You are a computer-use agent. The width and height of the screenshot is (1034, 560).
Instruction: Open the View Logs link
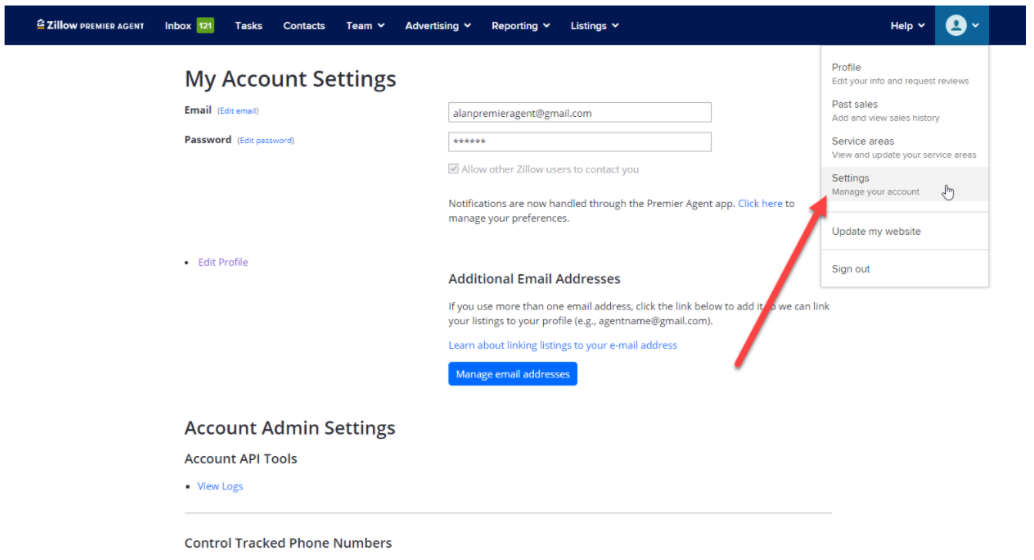pos(220,487)
